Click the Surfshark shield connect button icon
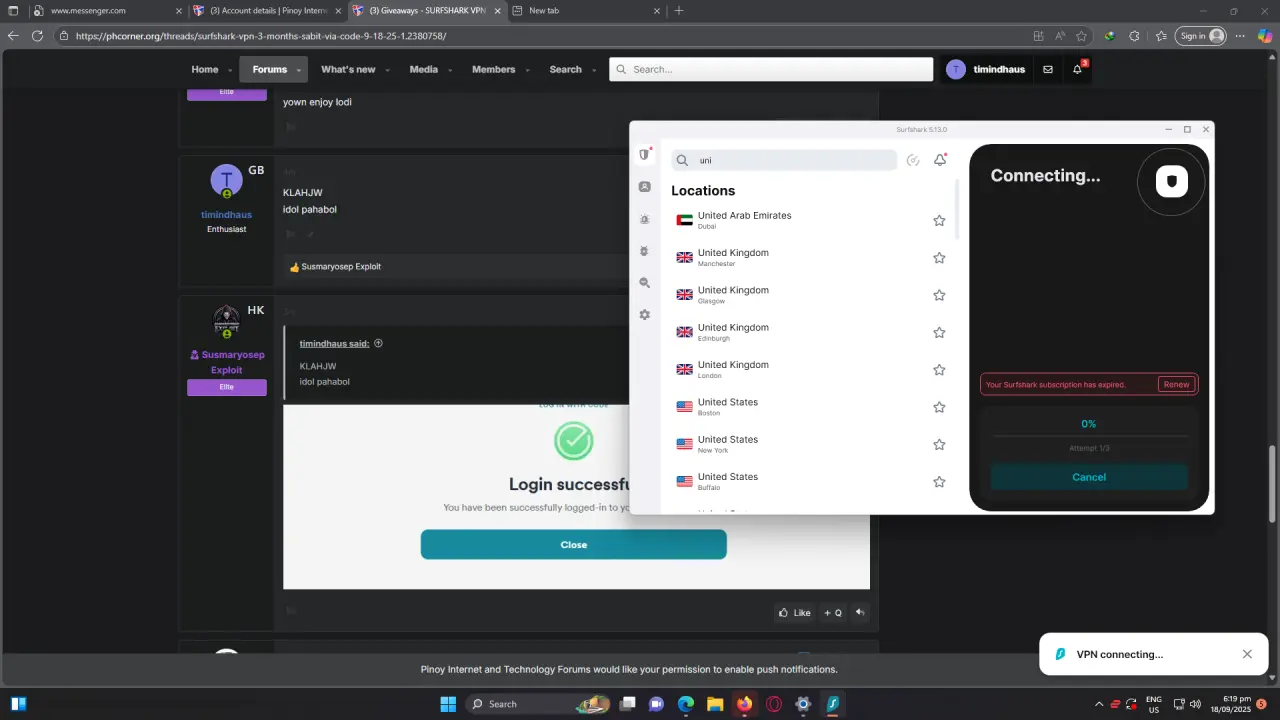Viewport: 1280px width, 720px height. tap(1171, 181)
